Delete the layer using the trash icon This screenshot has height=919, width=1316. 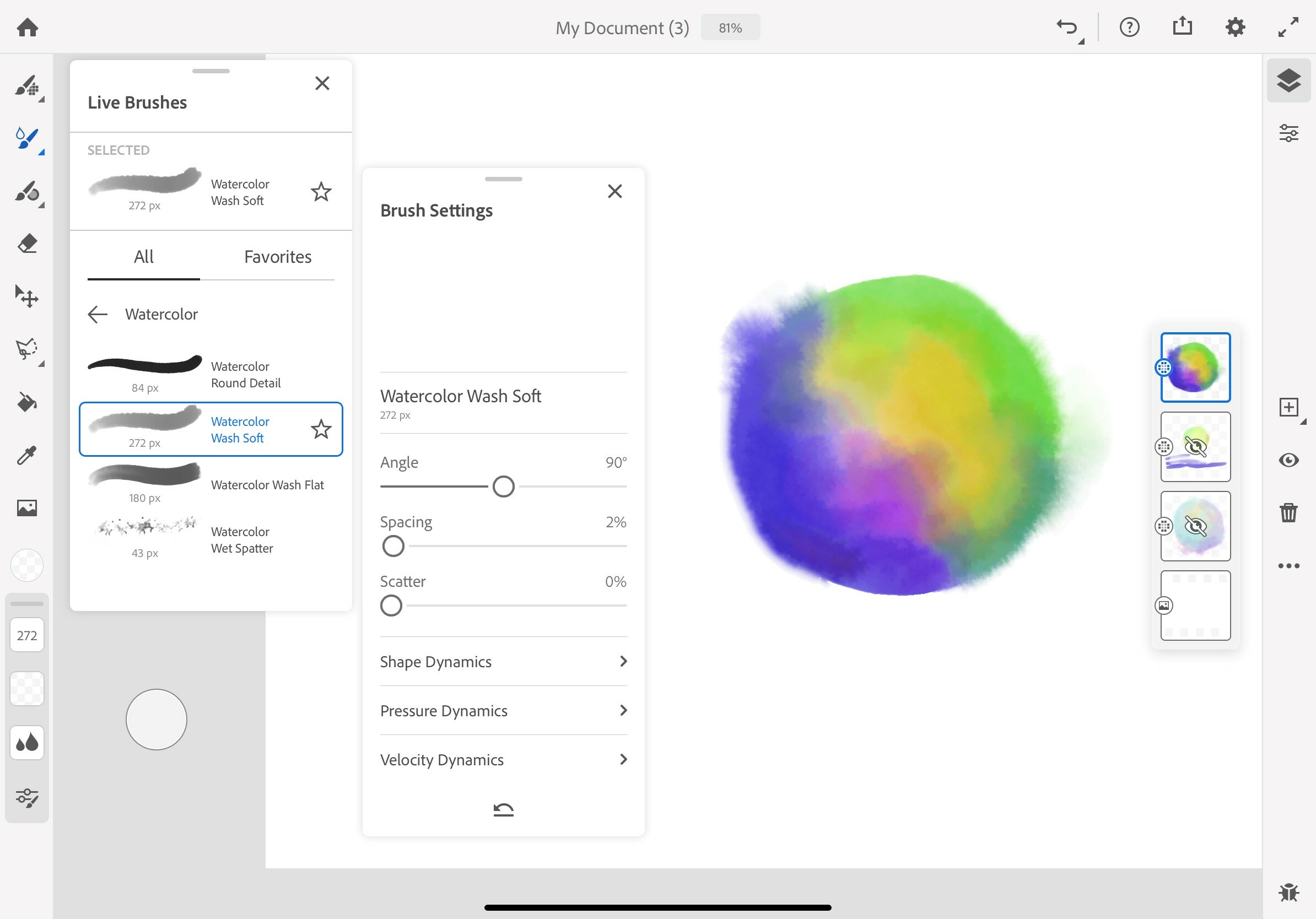click(1288, 512)
